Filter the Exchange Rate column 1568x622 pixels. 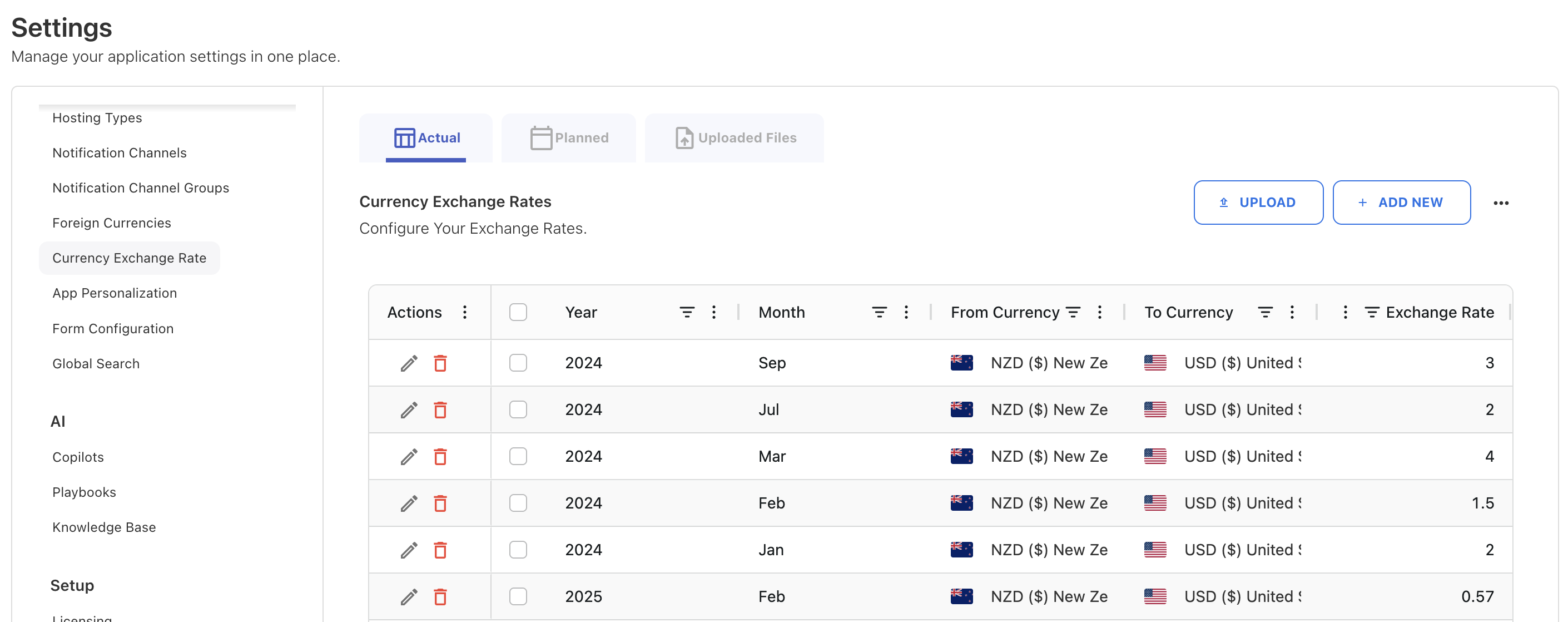pyautogui.click(x=1371, y=313)
